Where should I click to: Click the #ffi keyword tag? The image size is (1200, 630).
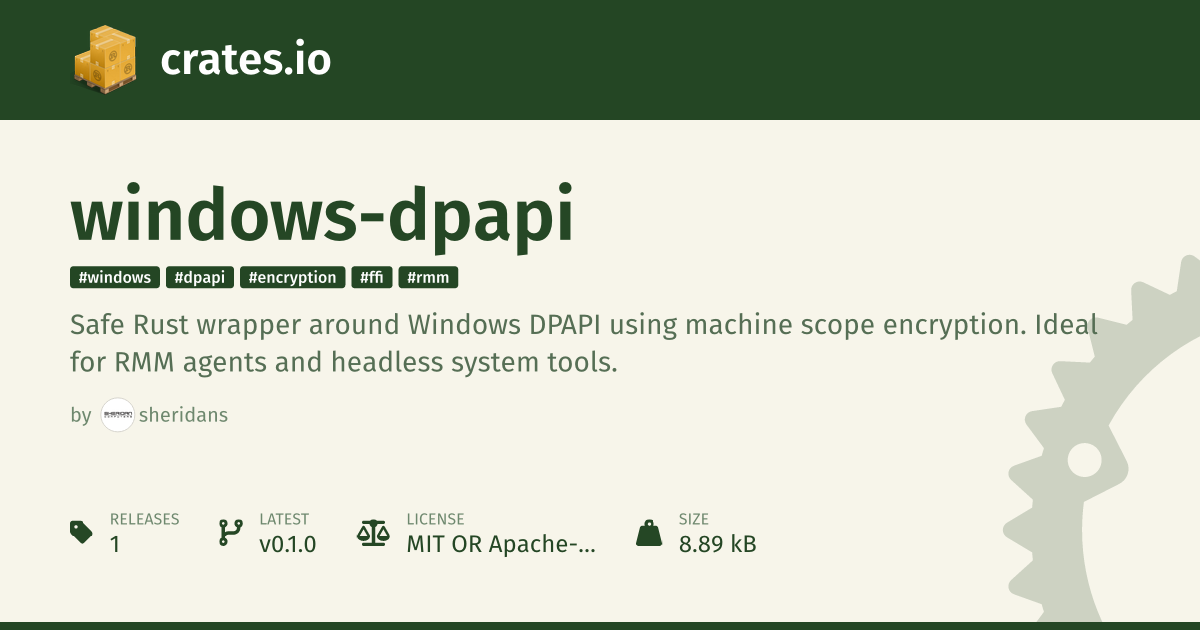point(372,278)
